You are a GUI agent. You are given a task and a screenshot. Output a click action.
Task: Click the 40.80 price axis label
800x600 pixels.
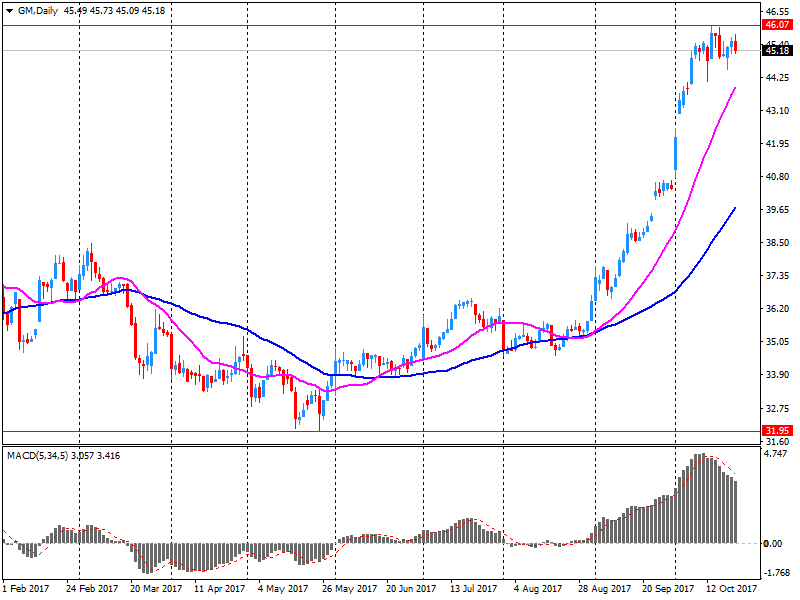tap(777, 177)
